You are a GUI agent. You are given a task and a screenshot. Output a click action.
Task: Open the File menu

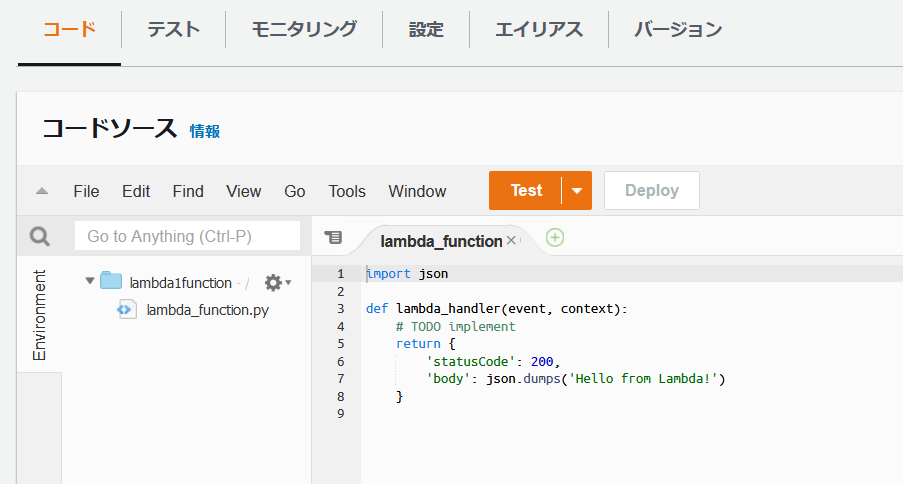pyautogui.click(x=86, y=191)
